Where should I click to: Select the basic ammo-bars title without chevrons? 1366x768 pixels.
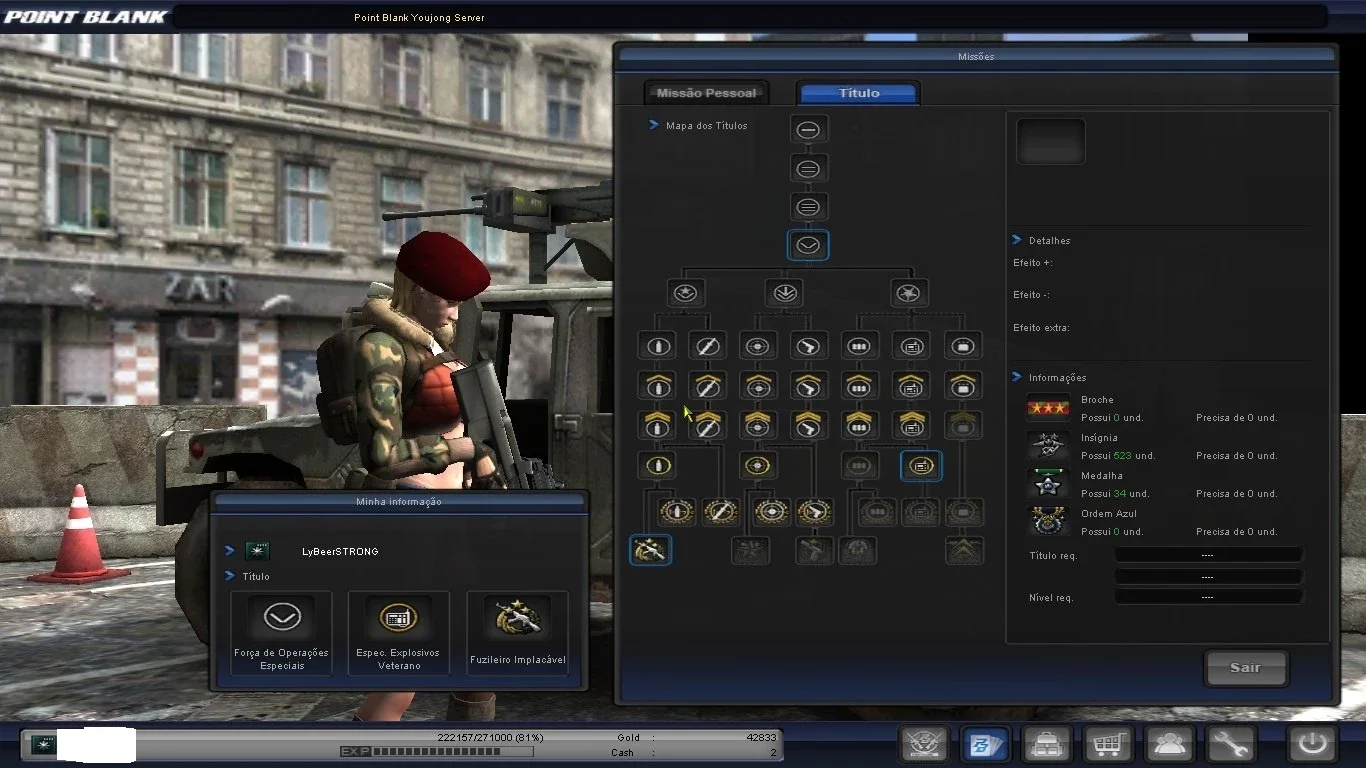point(859,346)
